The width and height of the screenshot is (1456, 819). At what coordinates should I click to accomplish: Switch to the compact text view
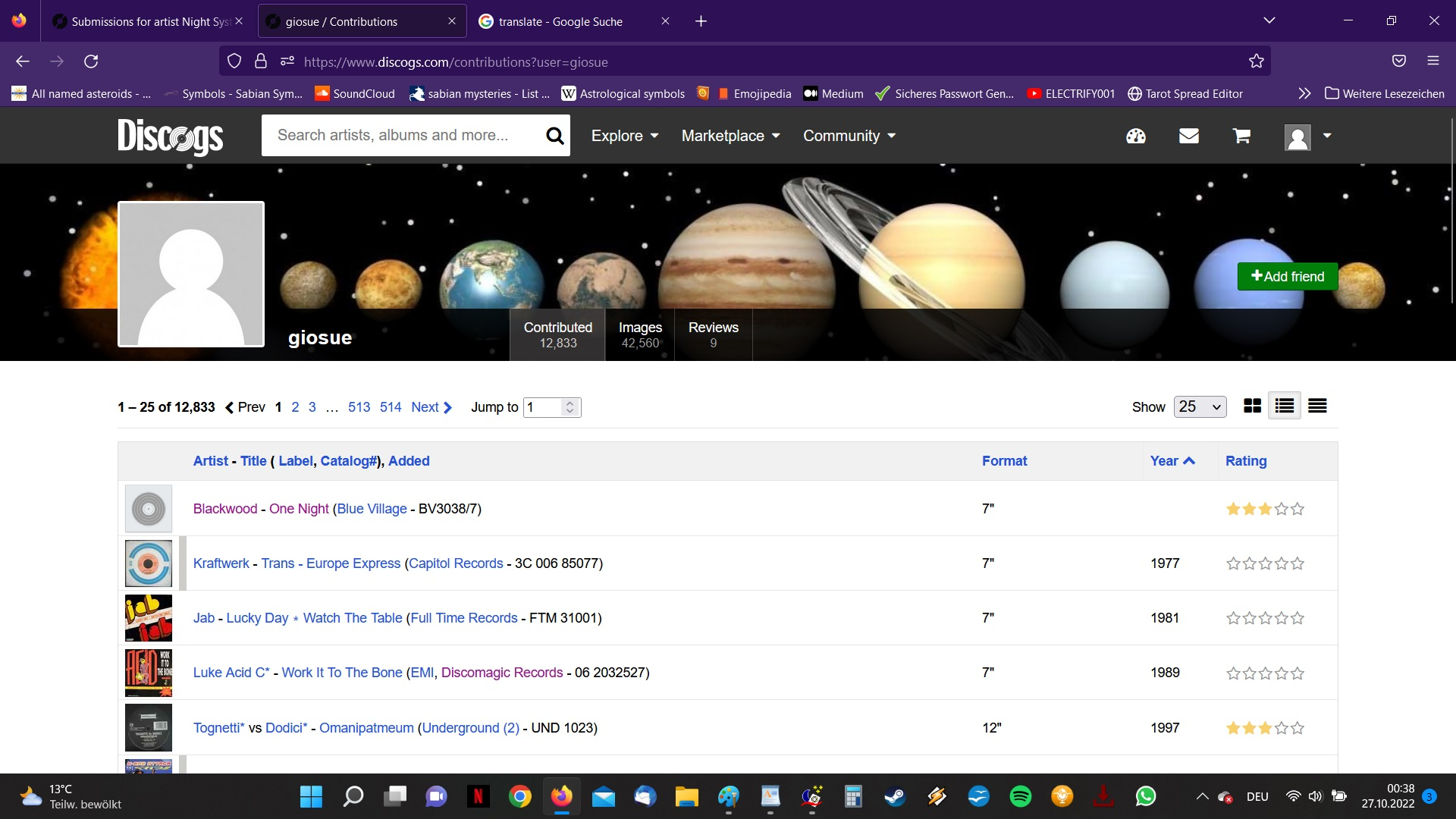click(1317, 406)
